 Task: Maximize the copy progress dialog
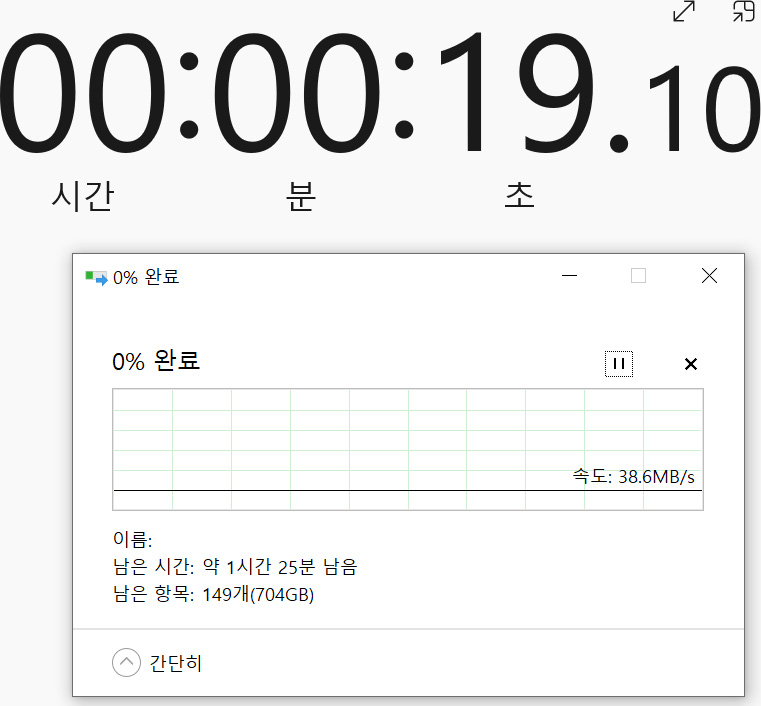tap(638, 276)
